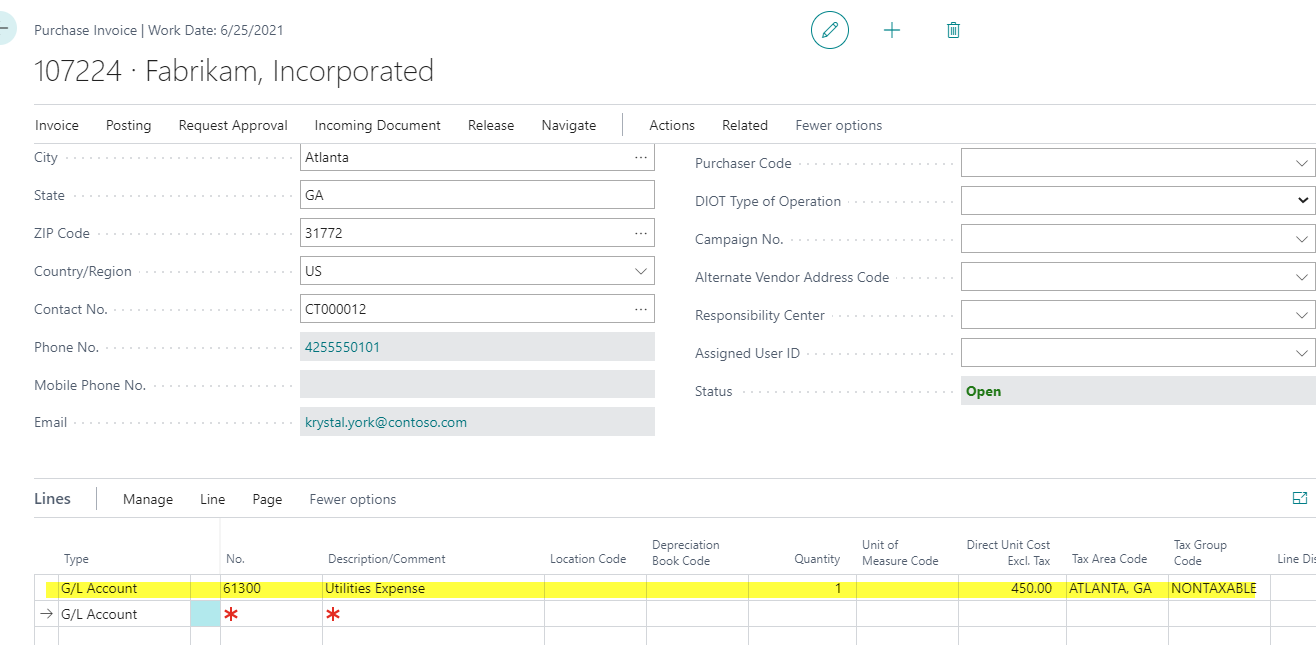The width and height of the screenshot is (1316, 645).
Task: Open the Release menu
Action: [x=491, y=125]
